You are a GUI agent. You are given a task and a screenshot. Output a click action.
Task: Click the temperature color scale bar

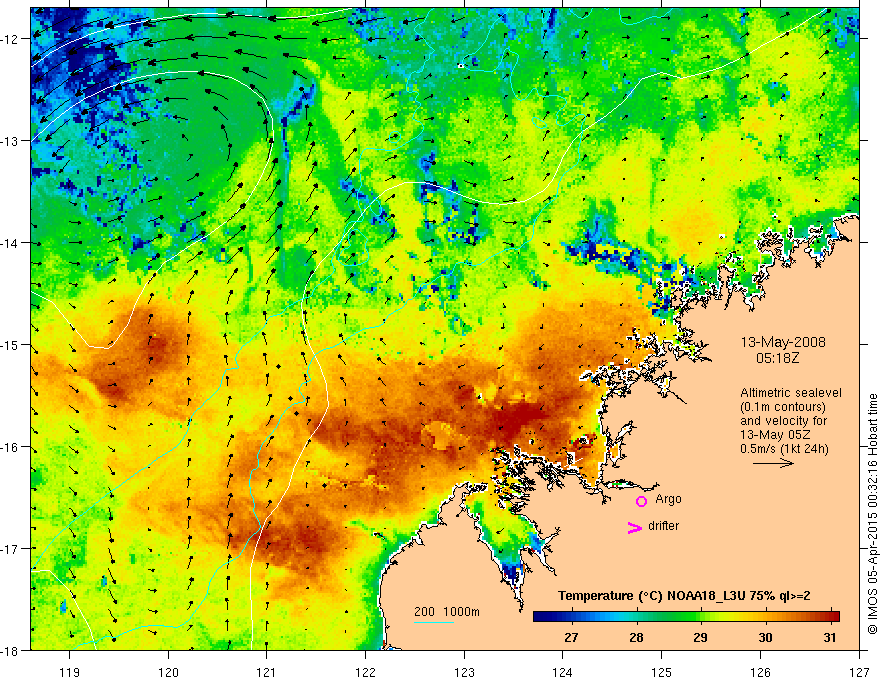tap(686, 617)
